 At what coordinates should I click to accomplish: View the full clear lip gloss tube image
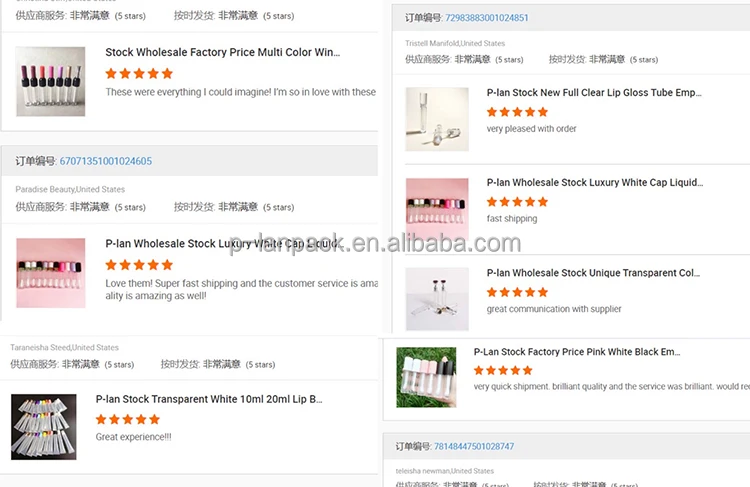point(437,119)
